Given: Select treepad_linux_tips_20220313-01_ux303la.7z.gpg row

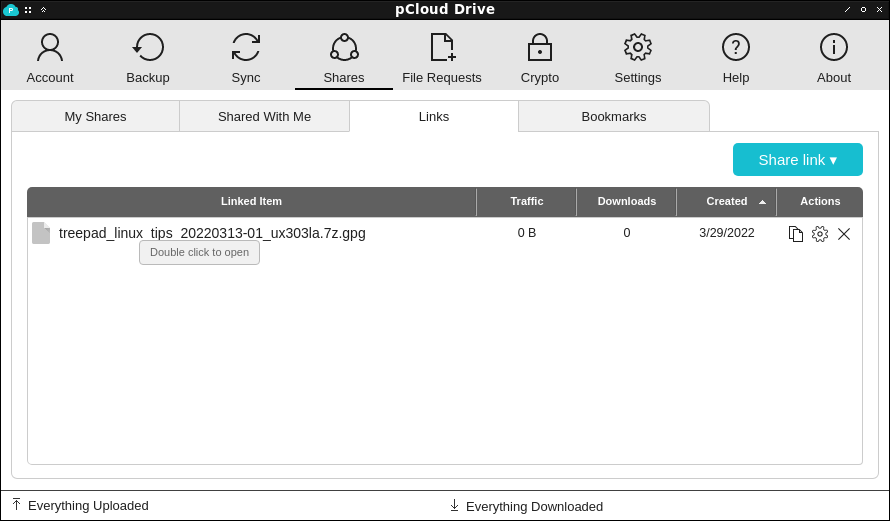Looking at the screenshot, I should [445, 233].
